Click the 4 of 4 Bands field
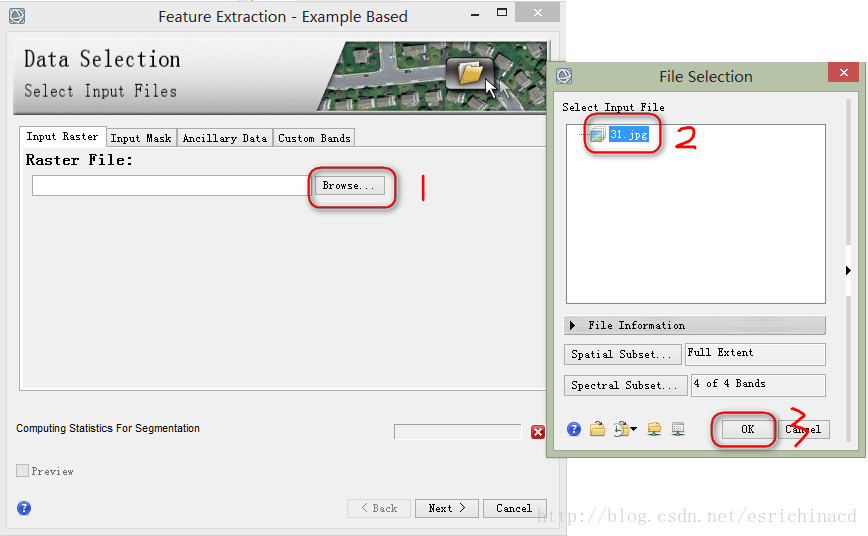 point(758,385)
